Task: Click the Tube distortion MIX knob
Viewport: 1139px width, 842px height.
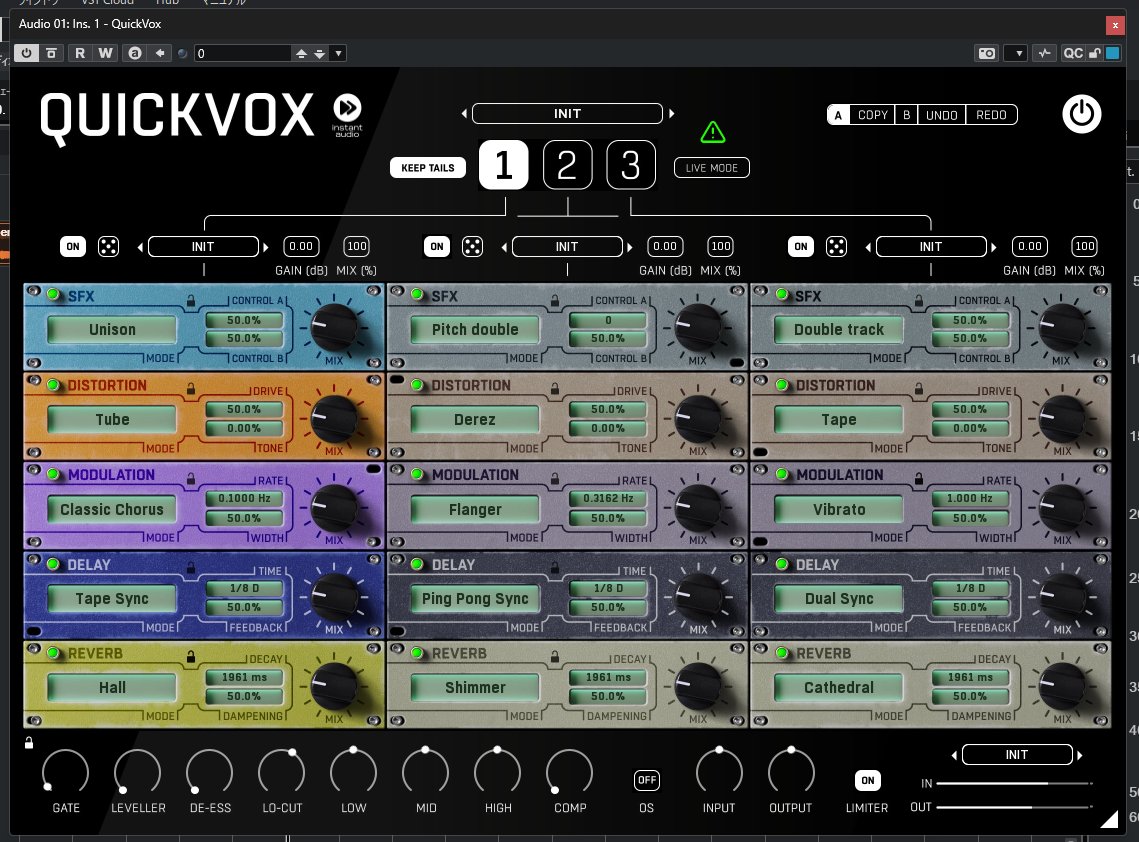Action: click(334, 418)
